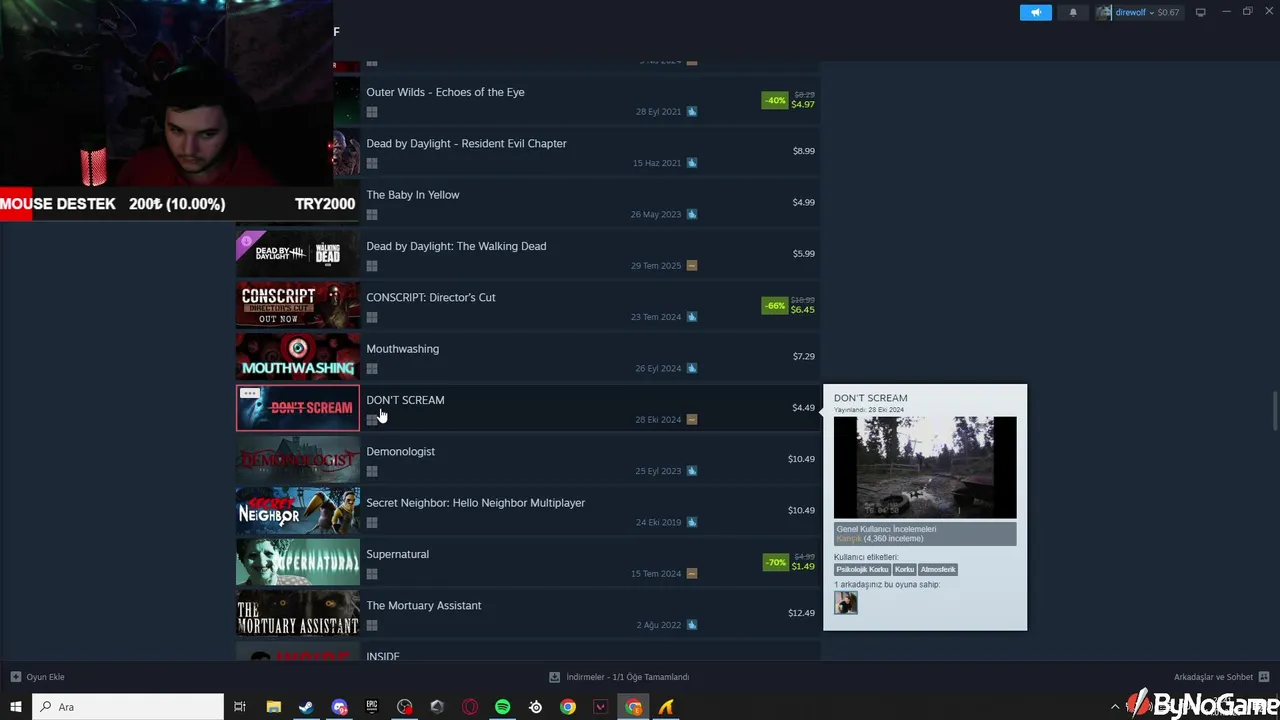Open the Steam announcements megaphone button

[1036, 12]
